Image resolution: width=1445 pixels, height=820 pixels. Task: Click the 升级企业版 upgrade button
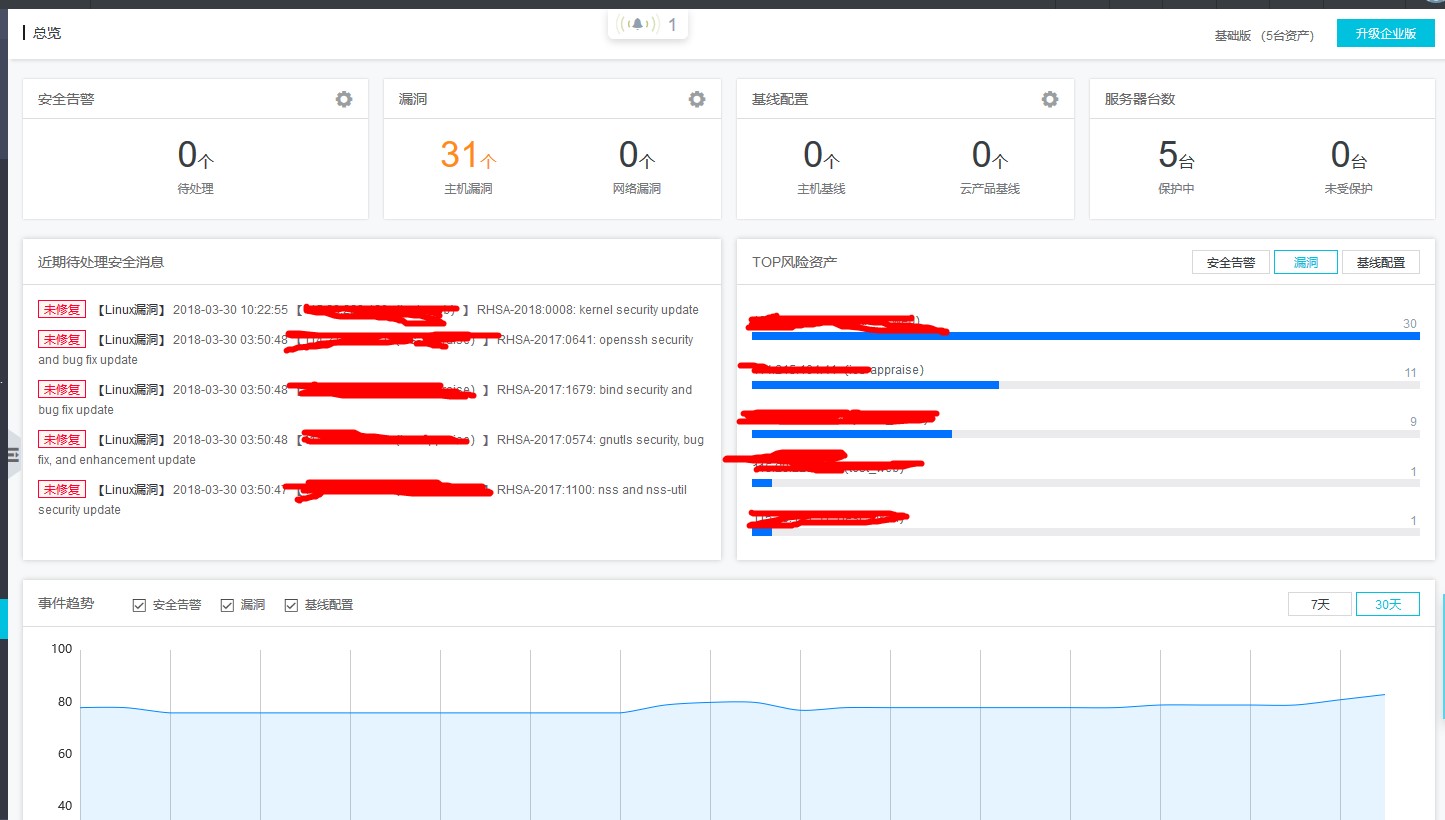[1385, 33]
